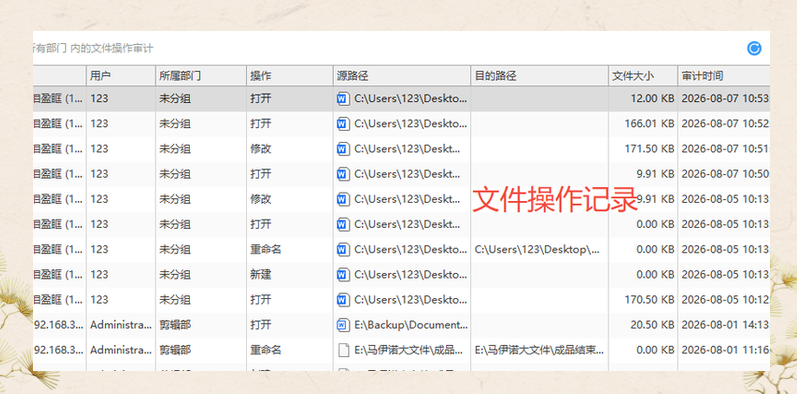Image resolution: width=797 pixels, height=394 pixels.
Task: Select source path E:\马伊诺大文件\成品...
Action: (x=409, y=350)
